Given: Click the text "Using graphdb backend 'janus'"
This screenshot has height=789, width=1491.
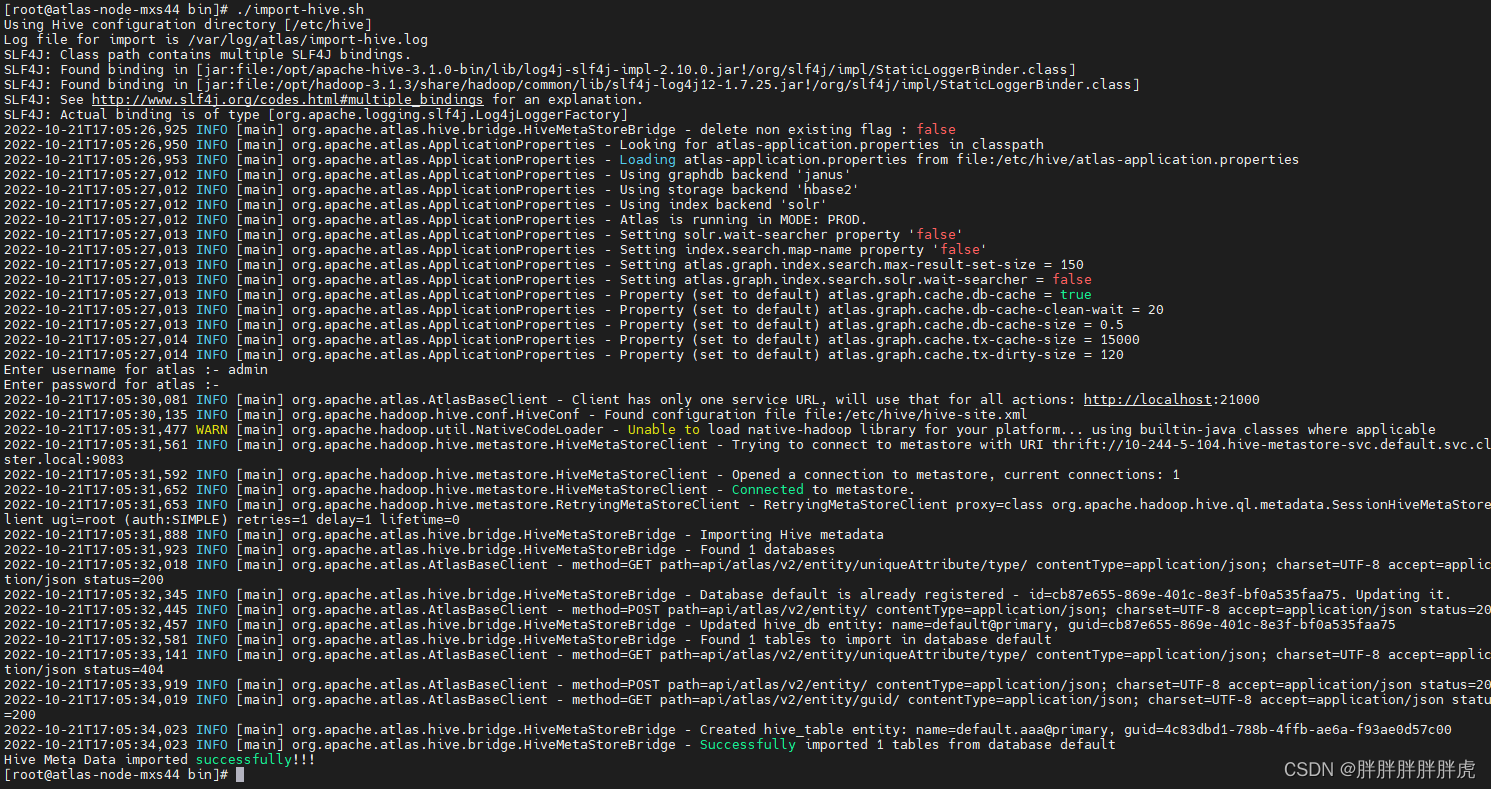Looking at the screenshot, I should pyautogui.click(x=735, y=175).
